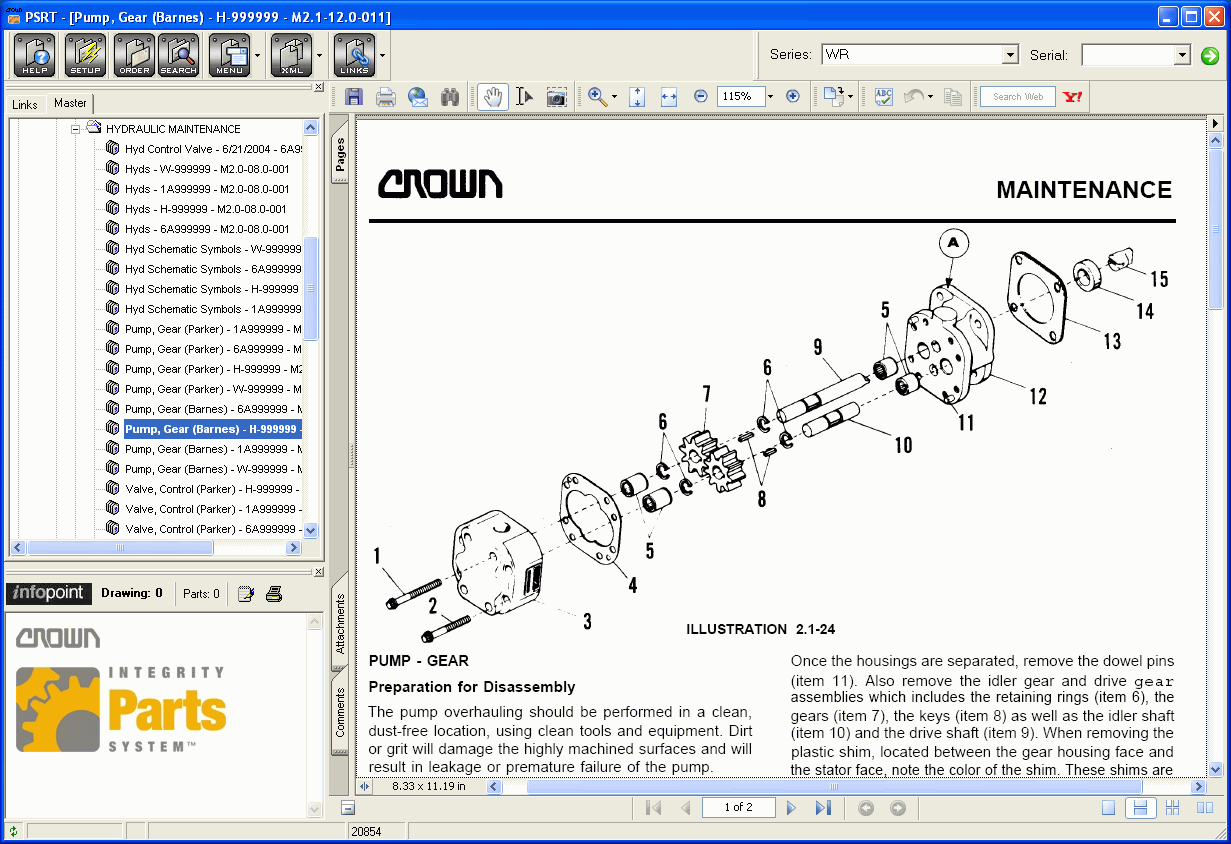Click the Next View forward button
The width and height of the screenshot is (1231, 844).
click(898, 808)
